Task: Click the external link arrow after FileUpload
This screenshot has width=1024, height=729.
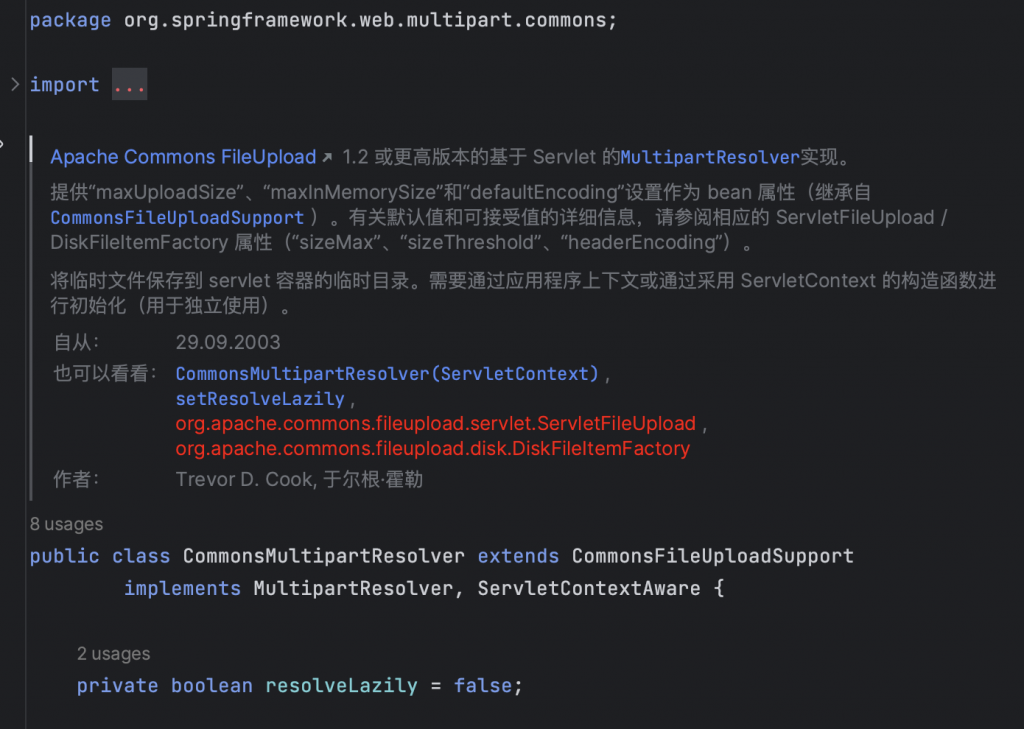Action: coord(327,158)
